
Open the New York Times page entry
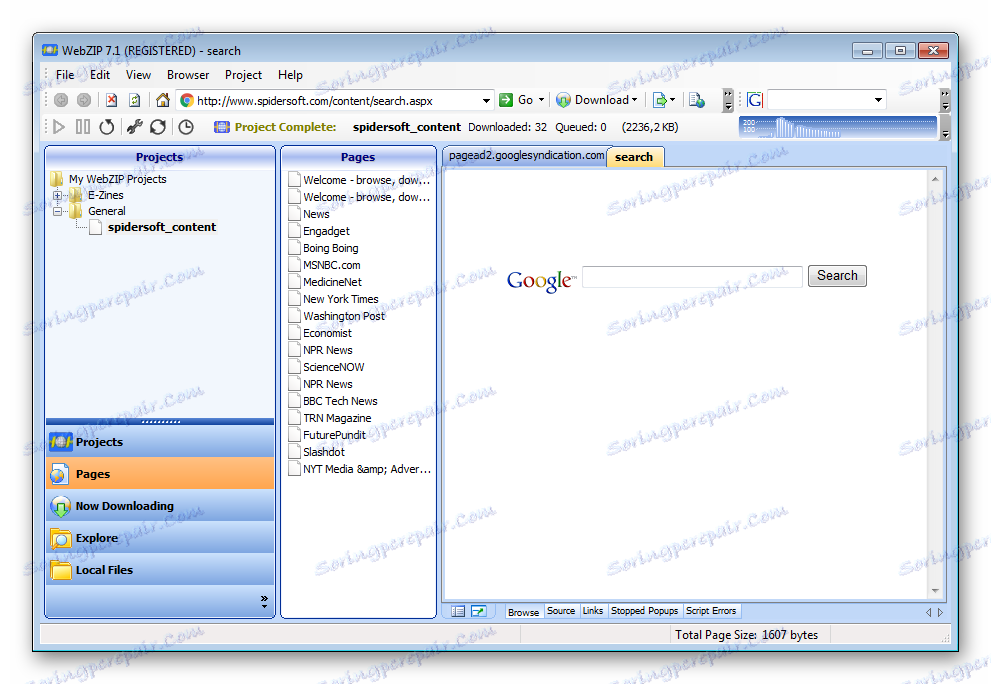tap(341, 299)
